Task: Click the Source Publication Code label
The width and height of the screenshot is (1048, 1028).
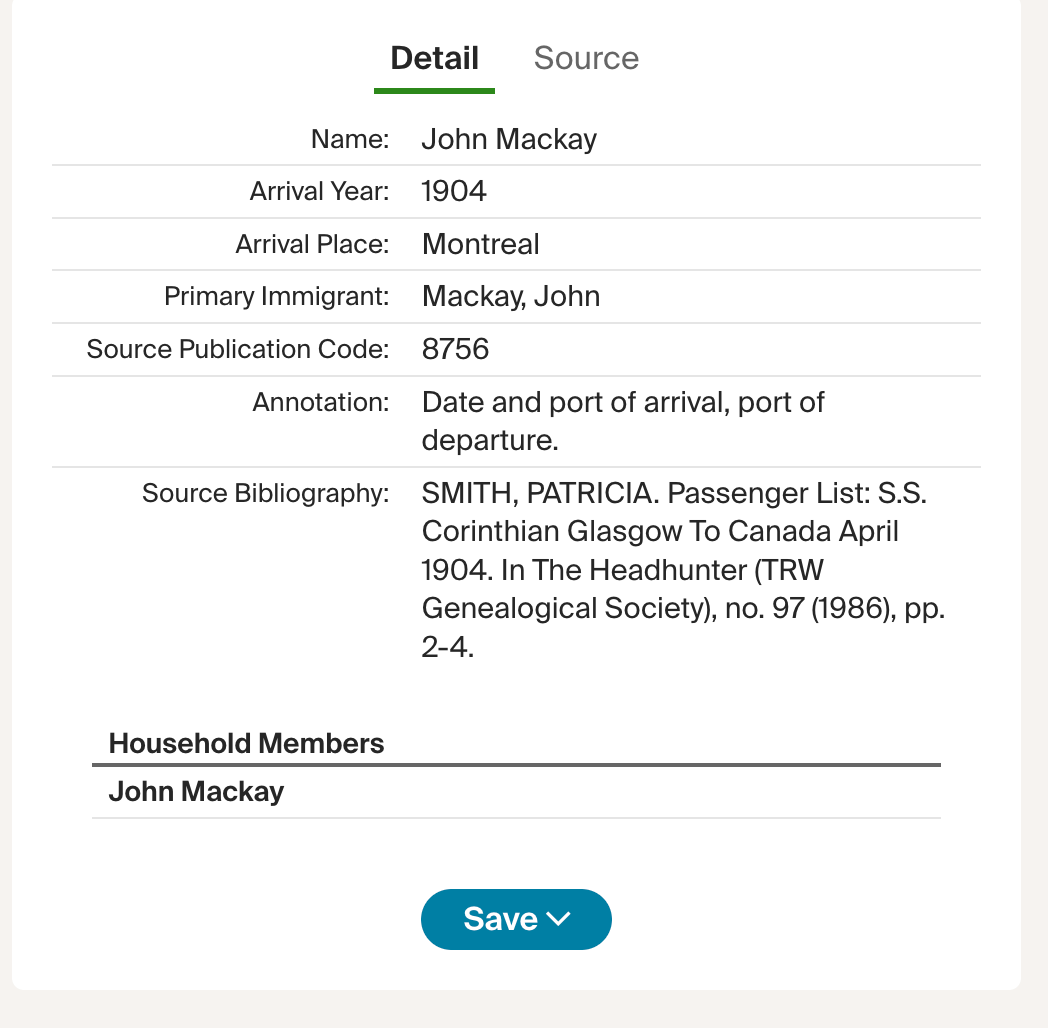Action: 237,349
